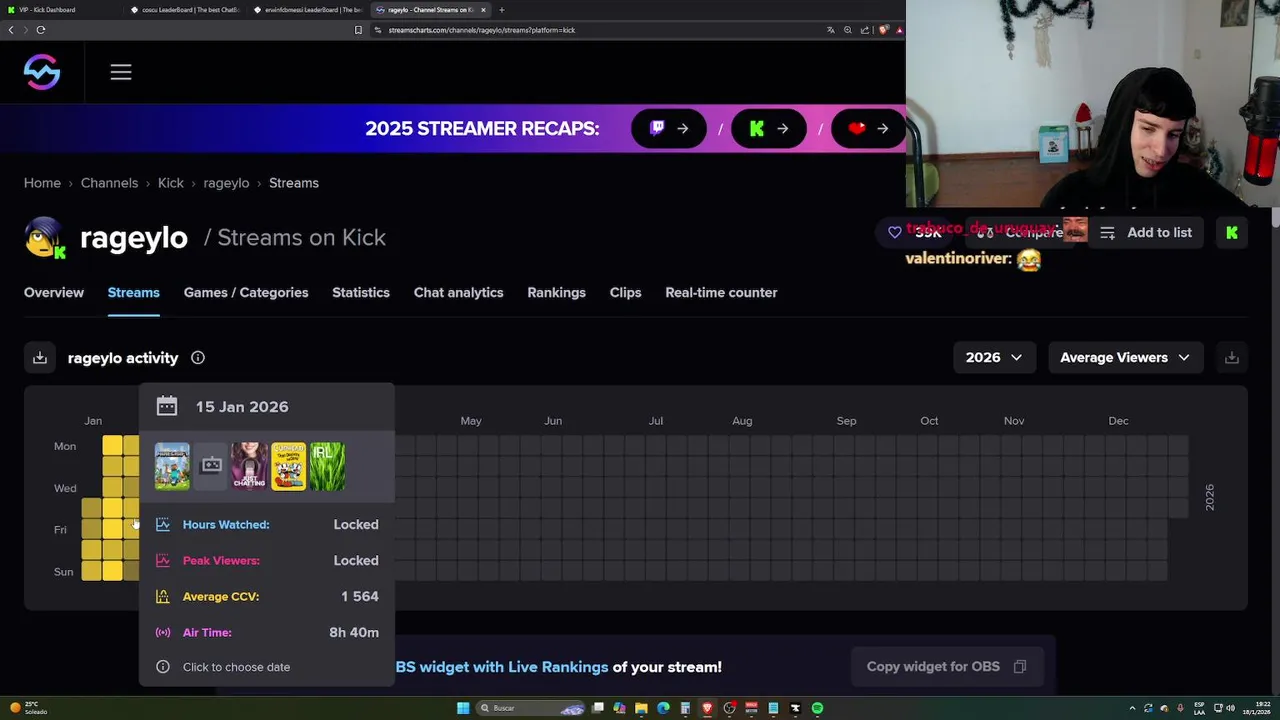Image resolution: width=1280 pixels, height=720 pixels.
Task: Click the Average CCV icon
Action: coord(163,596)
